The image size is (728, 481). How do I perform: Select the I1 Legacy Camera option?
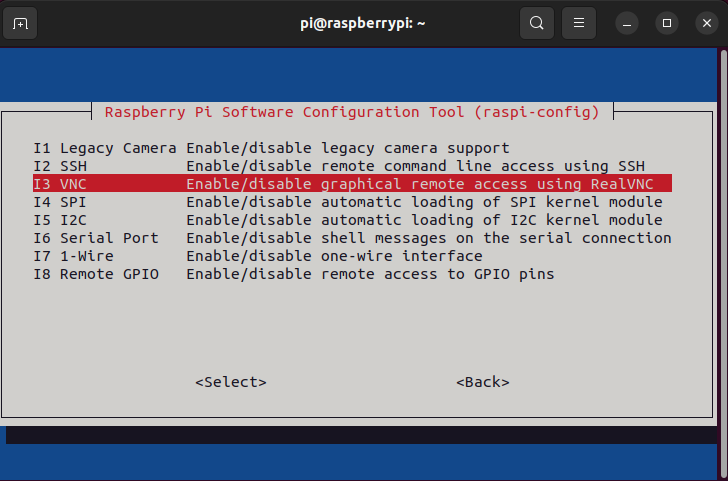(x=105, y=148)
